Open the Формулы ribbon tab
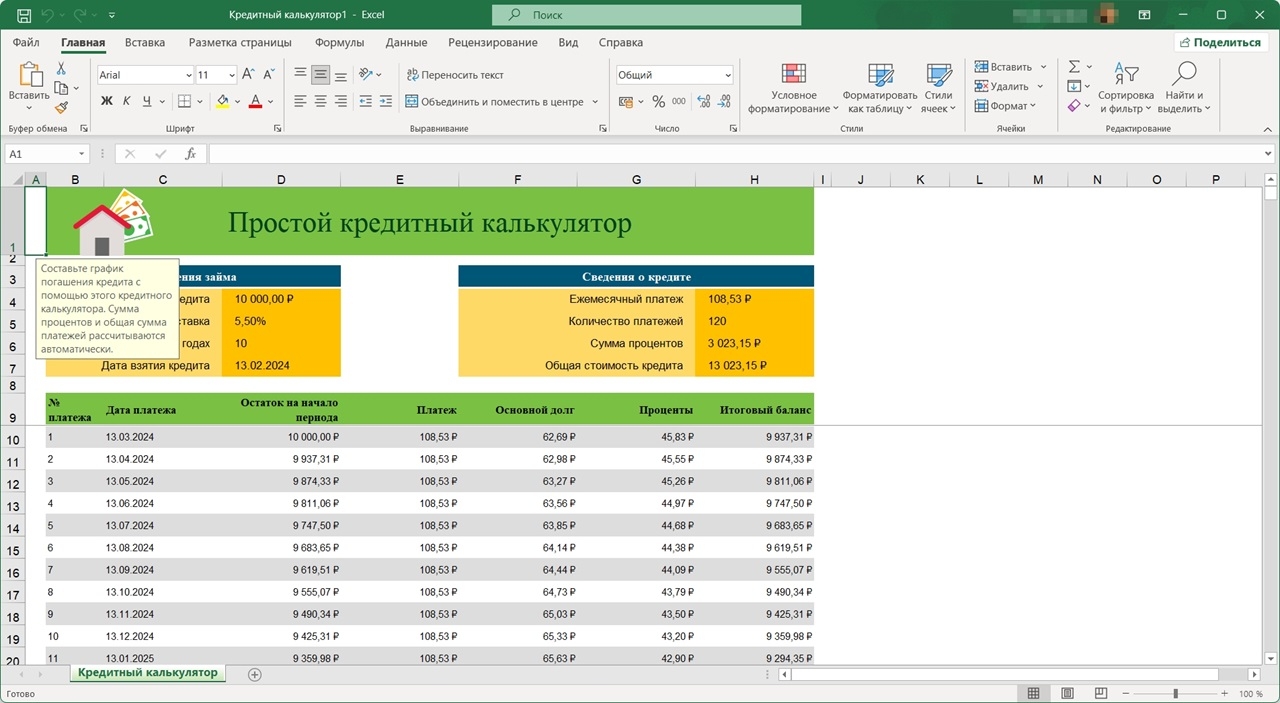1280x703 pixels. [x=339, y=43]
